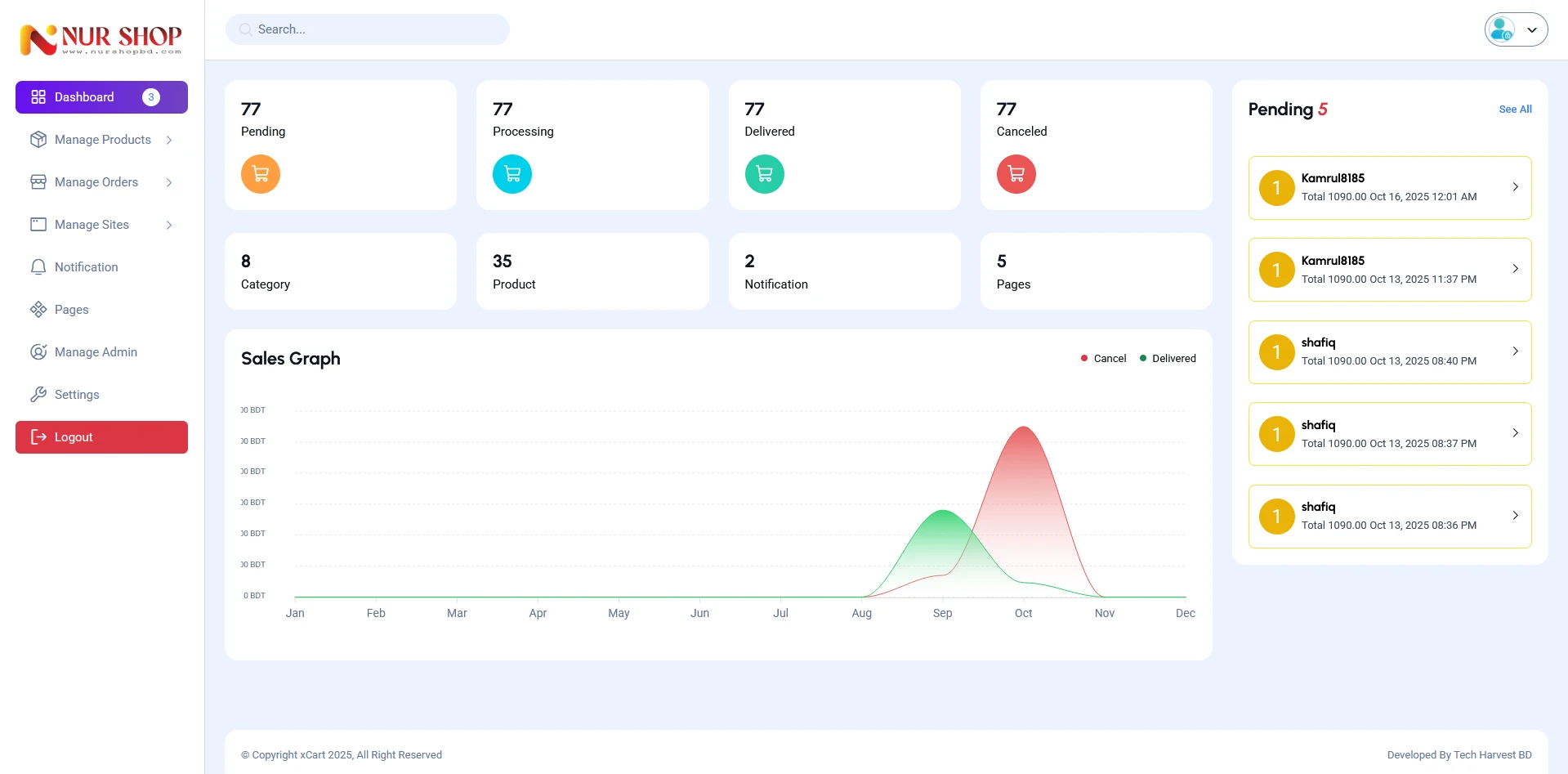This screenshot has height=774, width=1568.
Task: Toggle the Cancel series in chart legend
Action: 1103,359
